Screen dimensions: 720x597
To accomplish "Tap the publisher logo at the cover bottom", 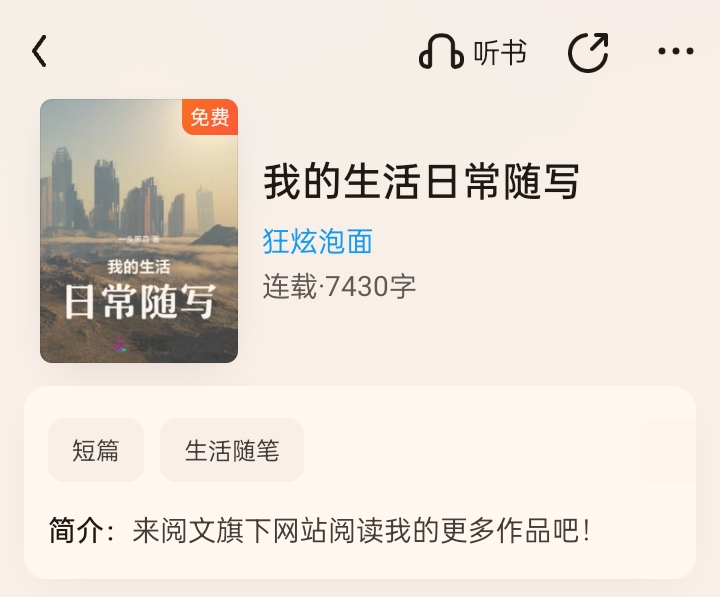I will (x=141, y=345).
